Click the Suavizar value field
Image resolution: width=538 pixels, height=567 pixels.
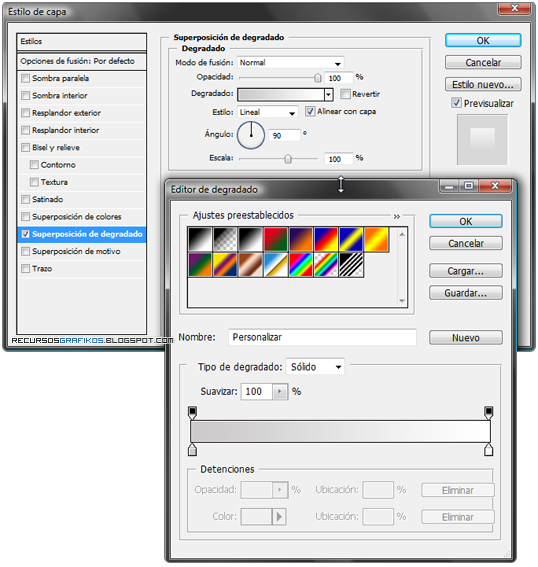click(x=256, y=392)
